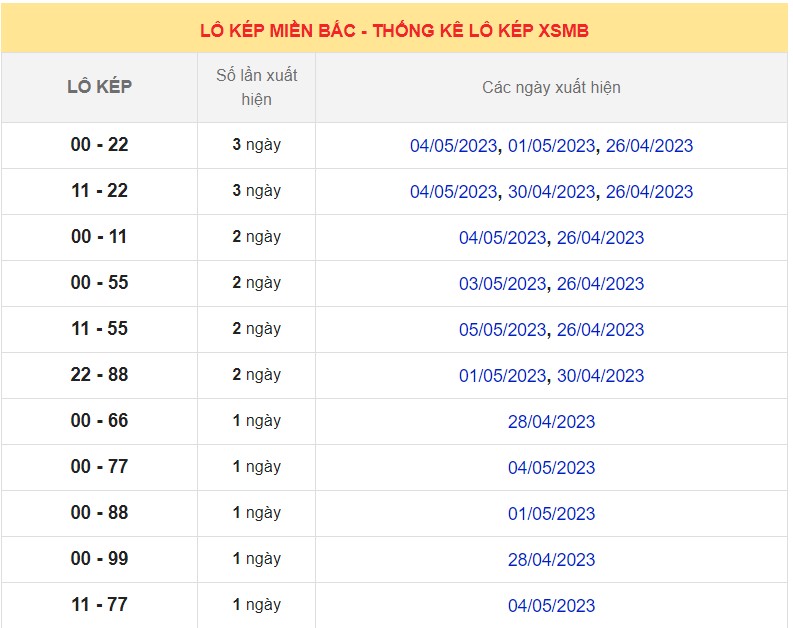Click 01/05/2023 date in 00 - 88 row
This screenshot has width=793, height=628.
551,514
